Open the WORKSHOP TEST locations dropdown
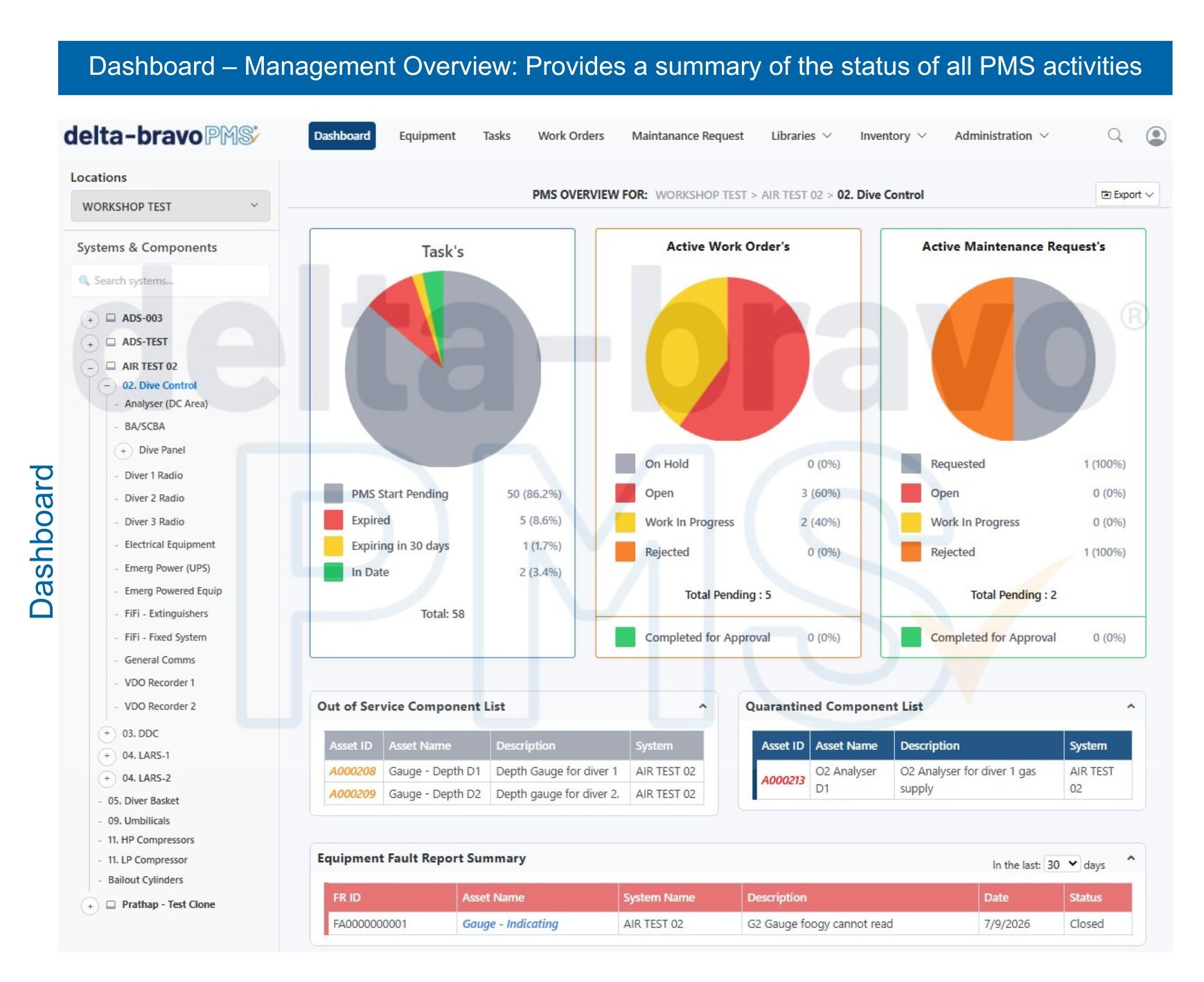Image resolution: width=1204 pixels, height=982 pixels. (170, 207)
